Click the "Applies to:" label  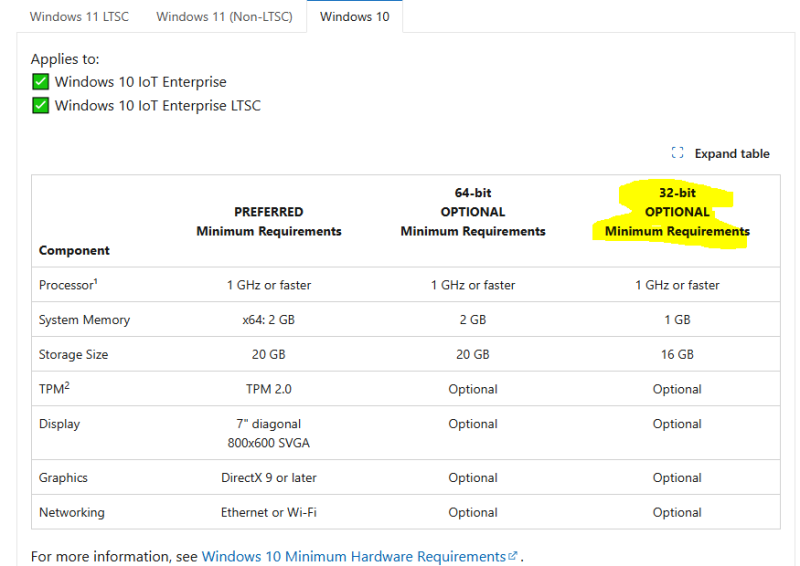[65, 59]
